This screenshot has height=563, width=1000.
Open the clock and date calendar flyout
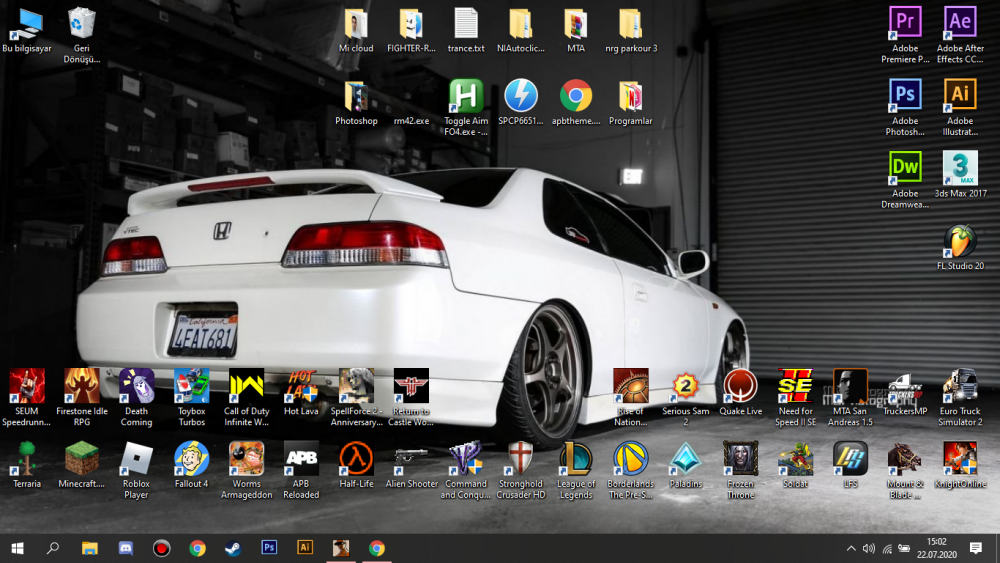click(x=936, y=548)
